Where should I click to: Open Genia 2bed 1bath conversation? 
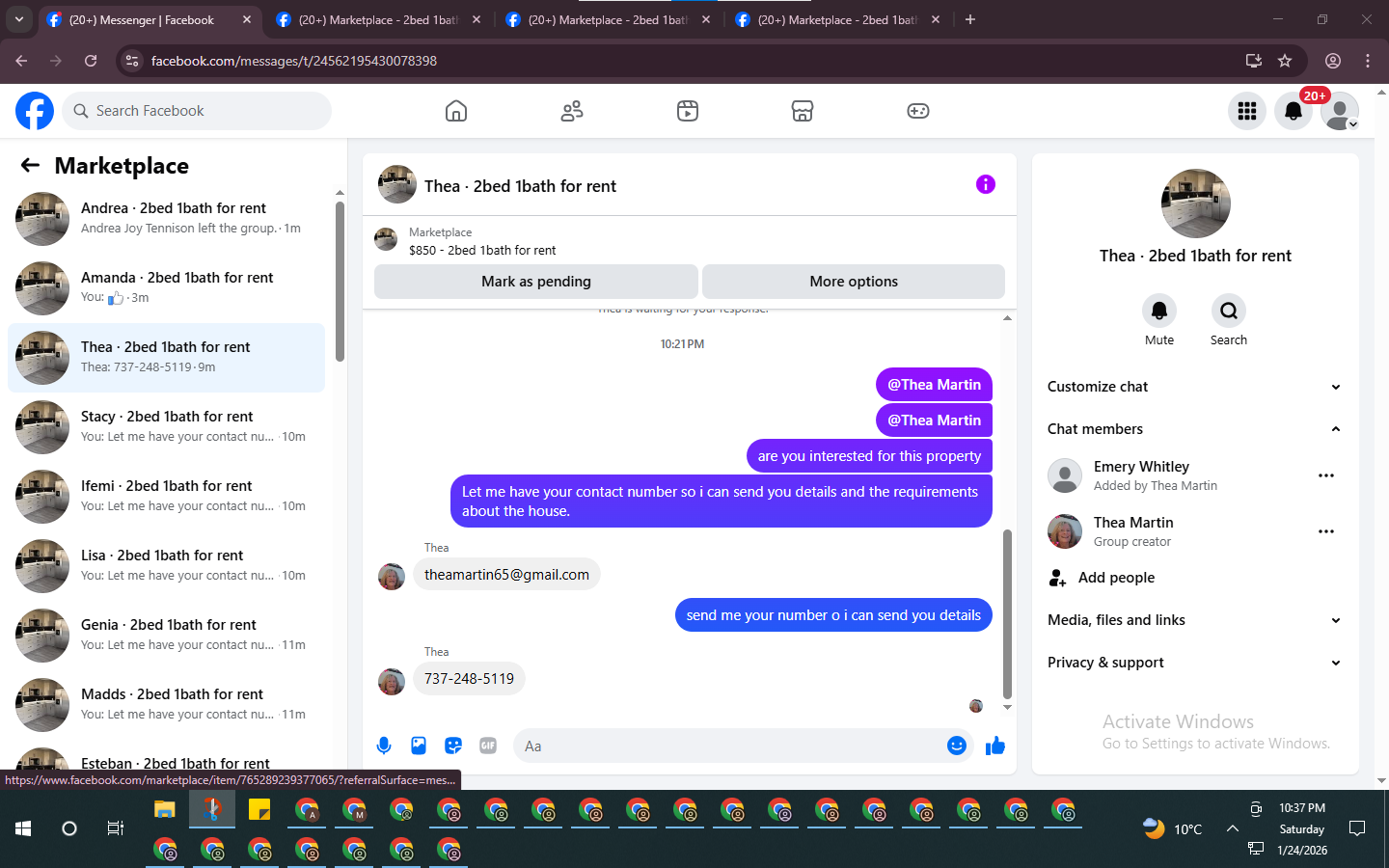click(166, 636)
